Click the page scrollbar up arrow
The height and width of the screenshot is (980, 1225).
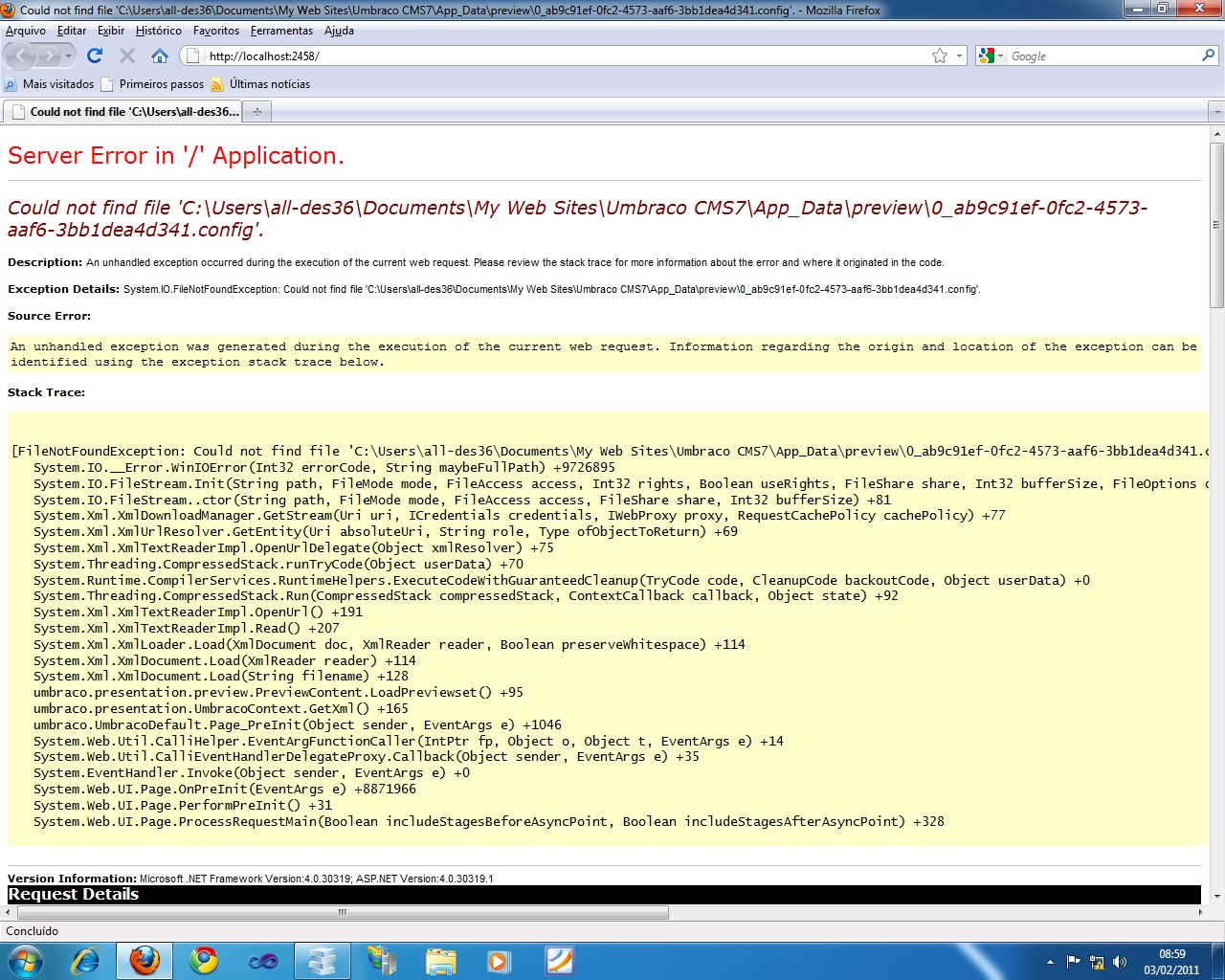click(1216, 134)
